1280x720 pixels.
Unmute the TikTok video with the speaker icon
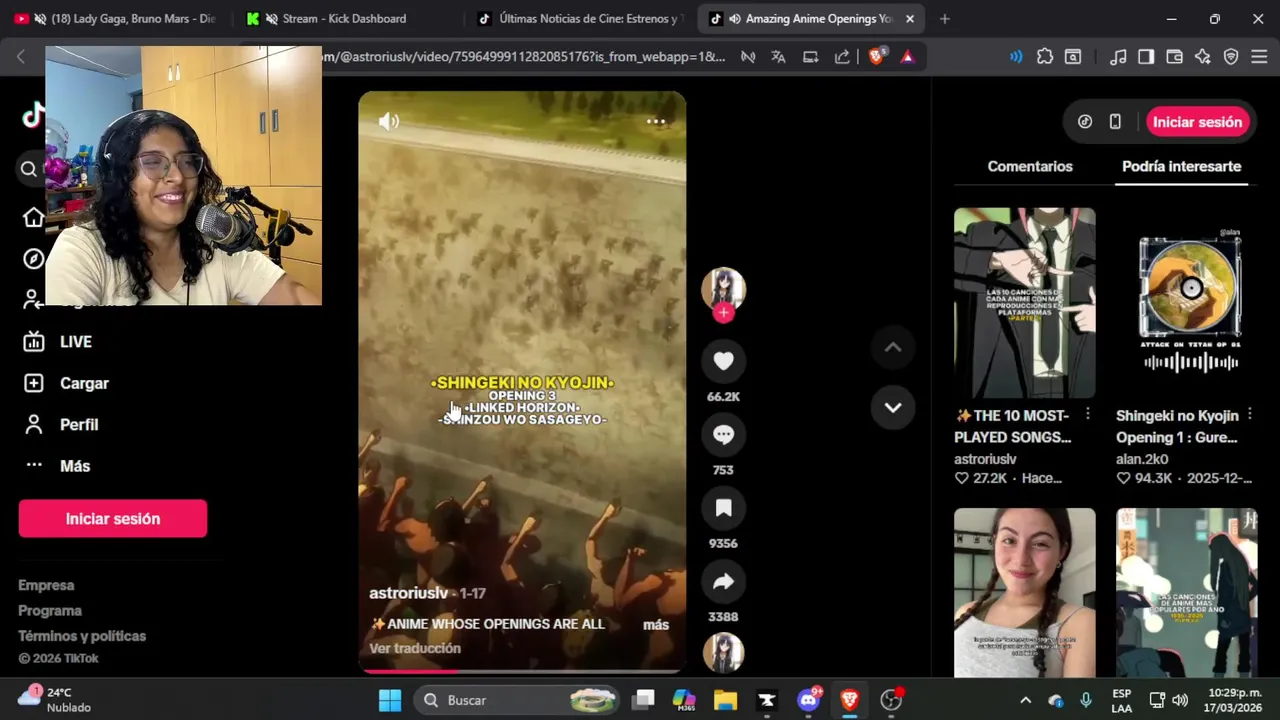(x=389, y=122)
